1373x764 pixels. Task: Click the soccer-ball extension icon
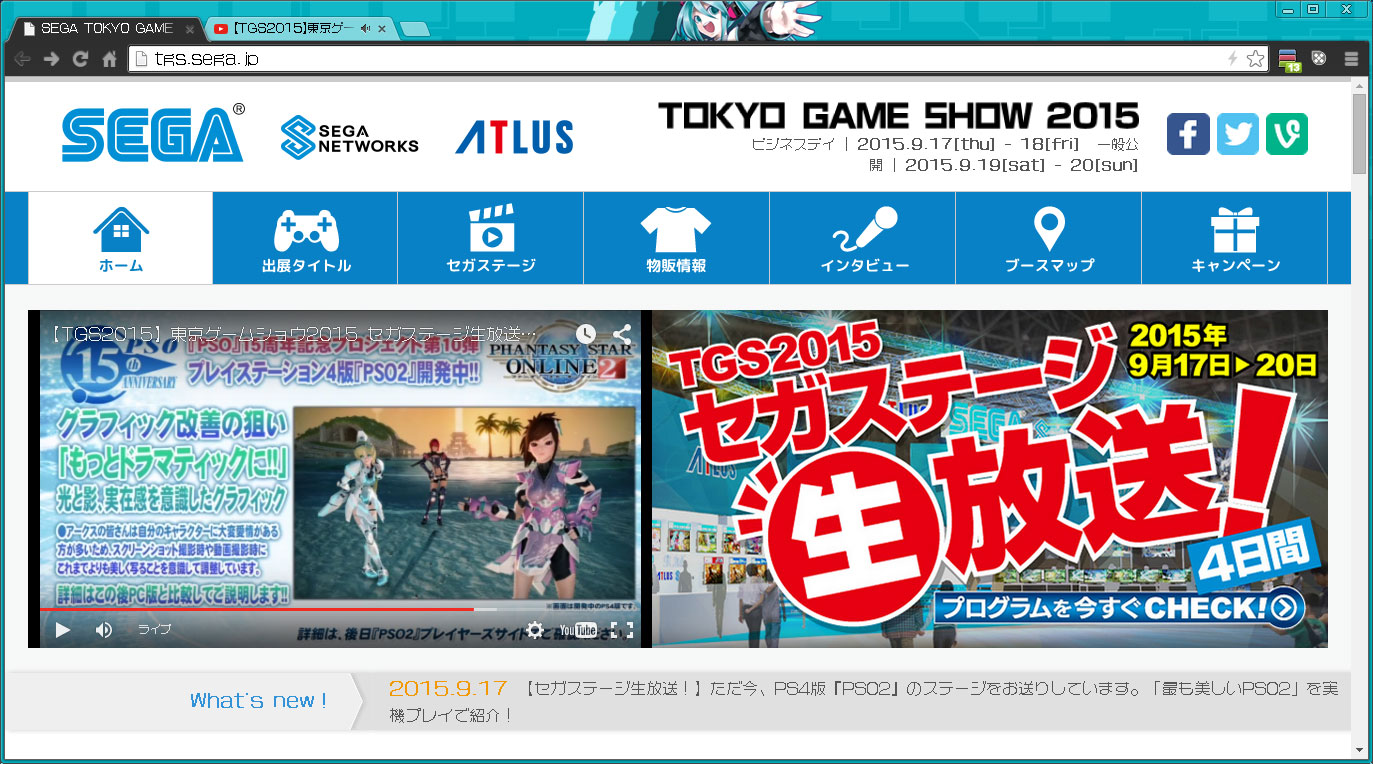pos(1320,59)
